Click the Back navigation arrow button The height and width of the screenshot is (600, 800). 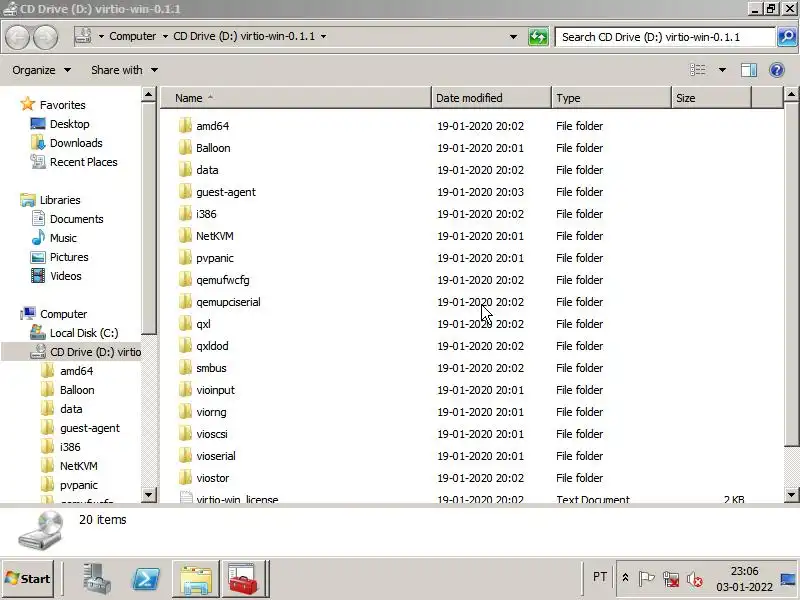point(18,37)
